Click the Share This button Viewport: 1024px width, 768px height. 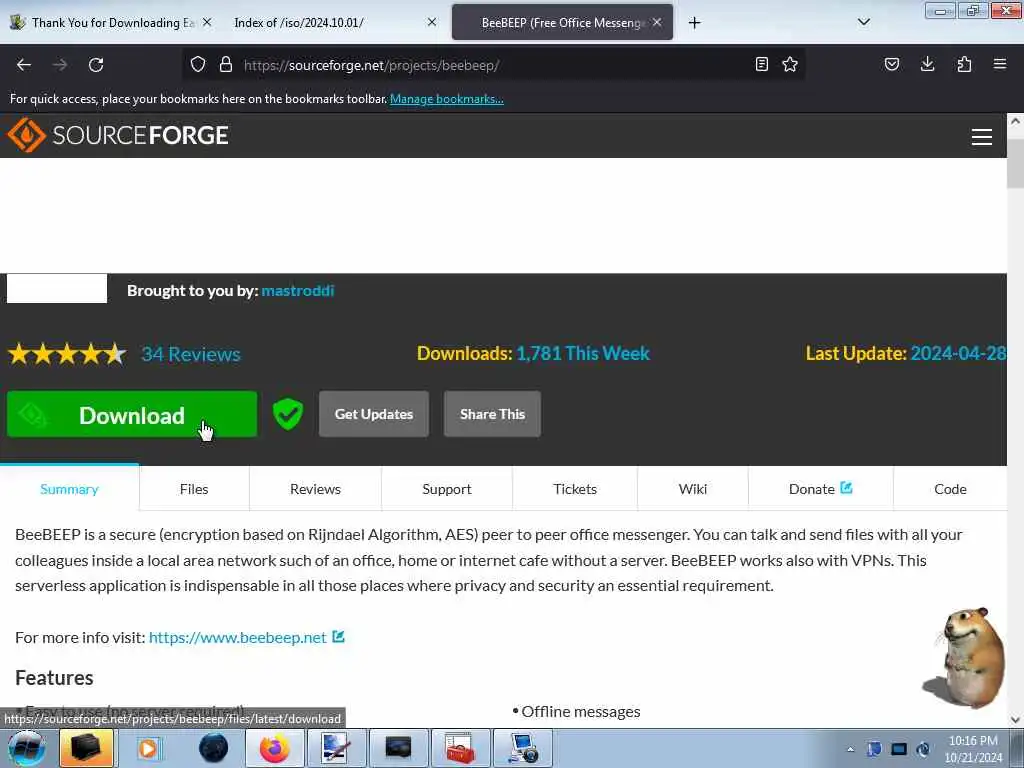492,414
